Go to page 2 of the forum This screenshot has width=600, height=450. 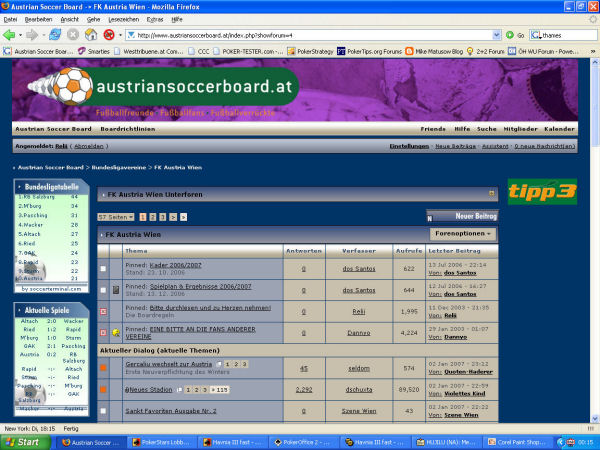pos(153,217)
